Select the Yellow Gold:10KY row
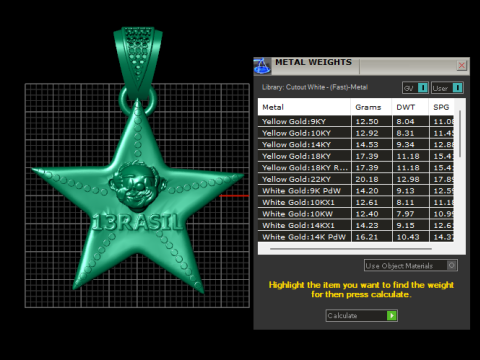Viewport: 480px width, 360px height. [x=356, y=133]
